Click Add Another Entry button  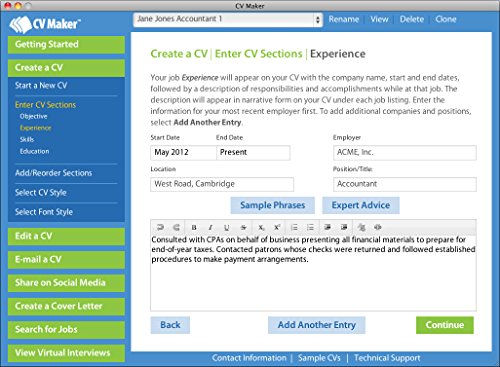(x=317, y=325)
